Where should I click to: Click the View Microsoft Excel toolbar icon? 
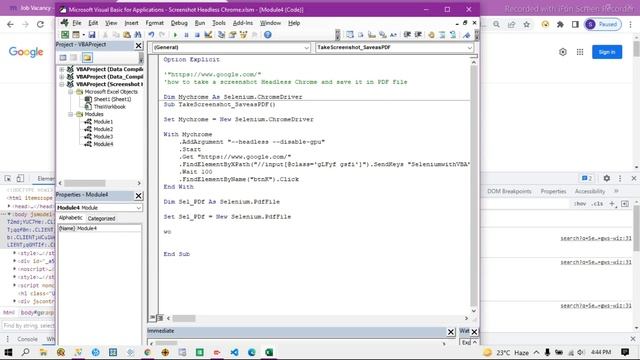coord(65,35)
